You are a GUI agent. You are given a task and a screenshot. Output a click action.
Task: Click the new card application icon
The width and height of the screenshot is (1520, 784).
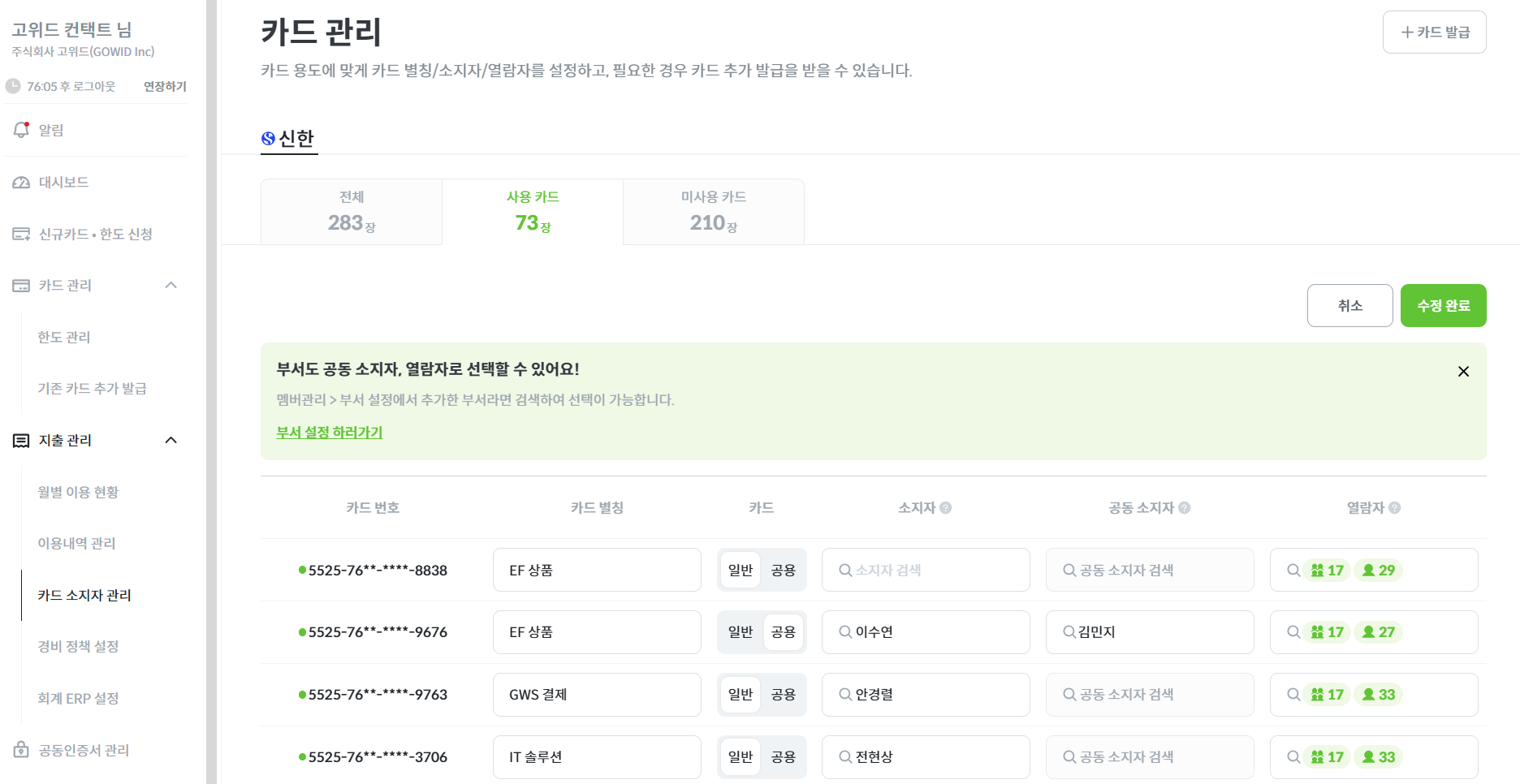21,235
